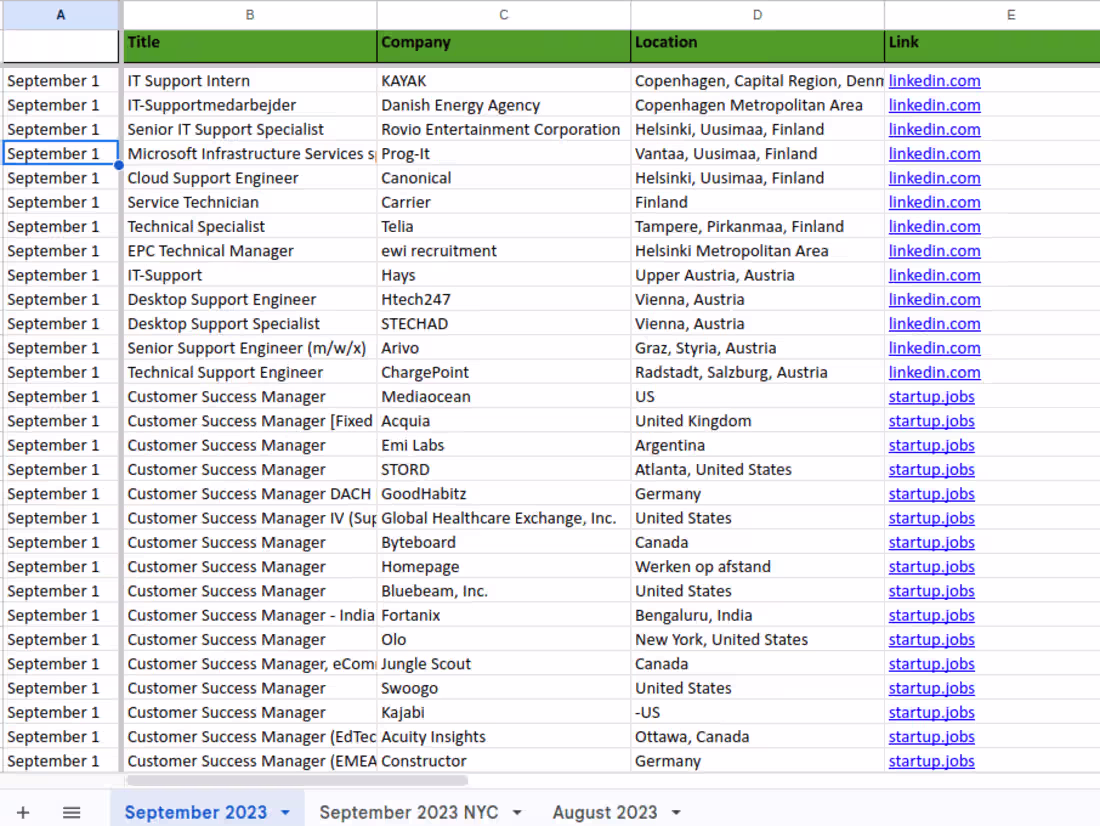Select Werken op afstand location cell
Image resolution: width=1100 pixels, height=826 pixels.
pyautogui.click(x=758, y=567)
